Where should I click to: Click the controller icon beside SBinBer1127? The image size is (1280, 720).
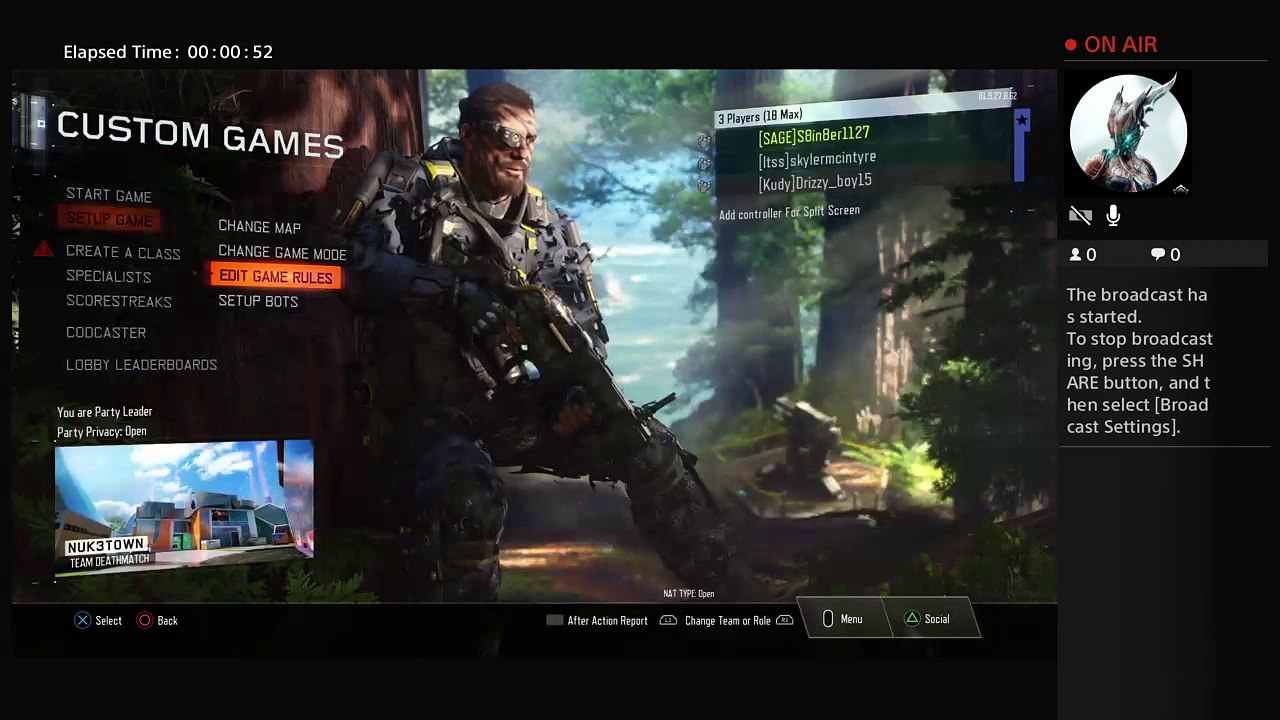tap(704, 142)
